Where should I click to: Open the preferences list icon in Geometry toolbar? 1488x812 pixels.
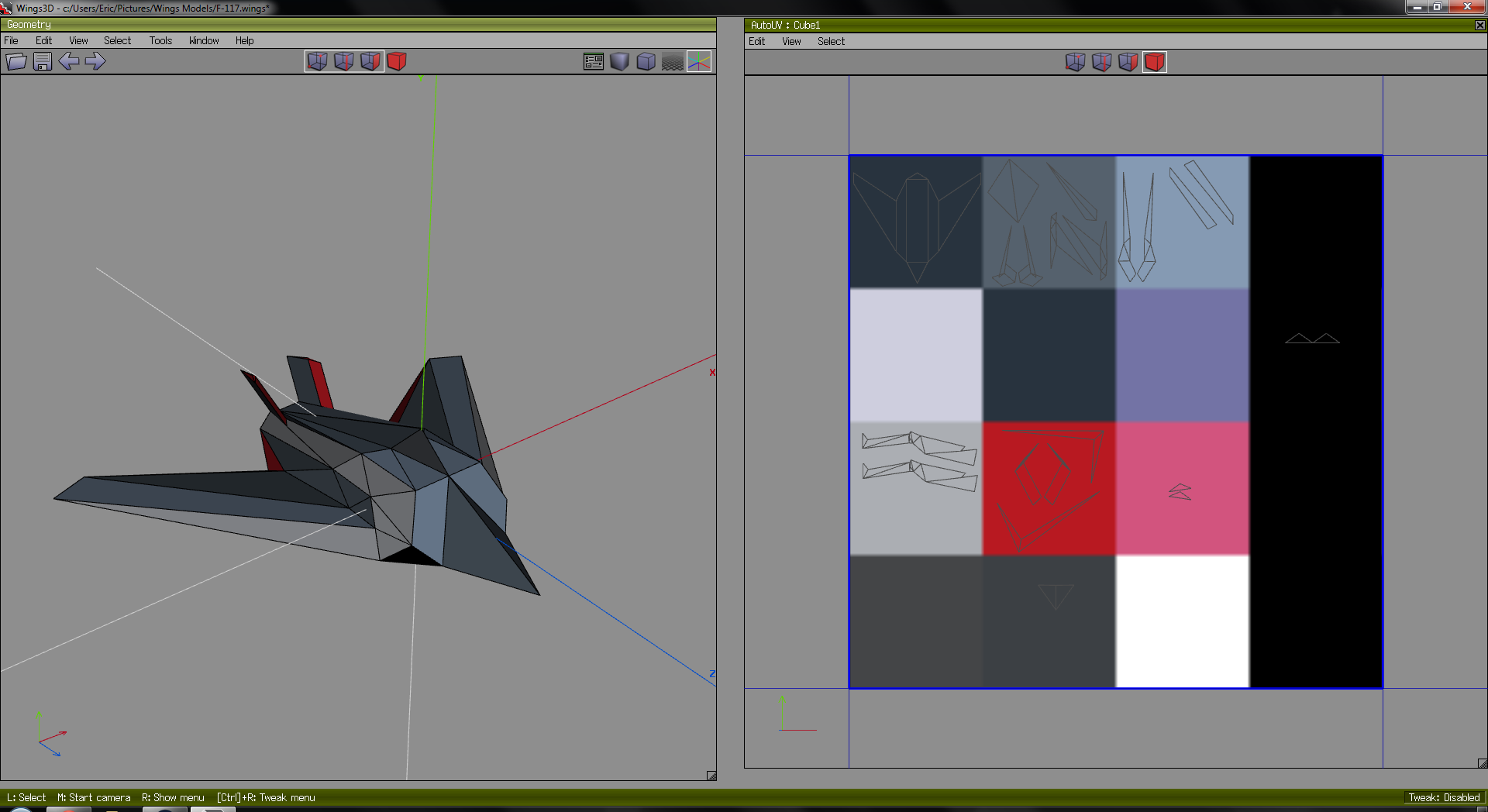pyautogui.click(x=594, y=61)
